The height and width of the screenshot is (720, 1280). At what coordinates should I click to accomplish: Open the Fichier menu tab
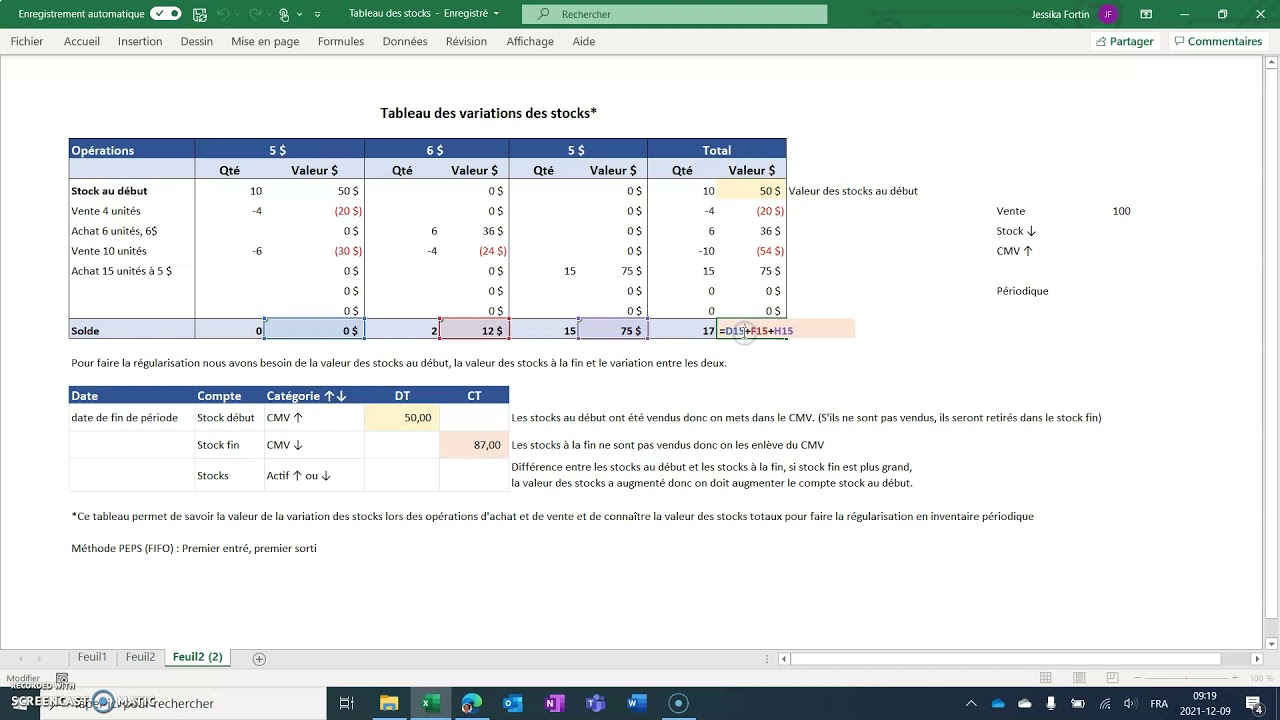click(27, 41)
